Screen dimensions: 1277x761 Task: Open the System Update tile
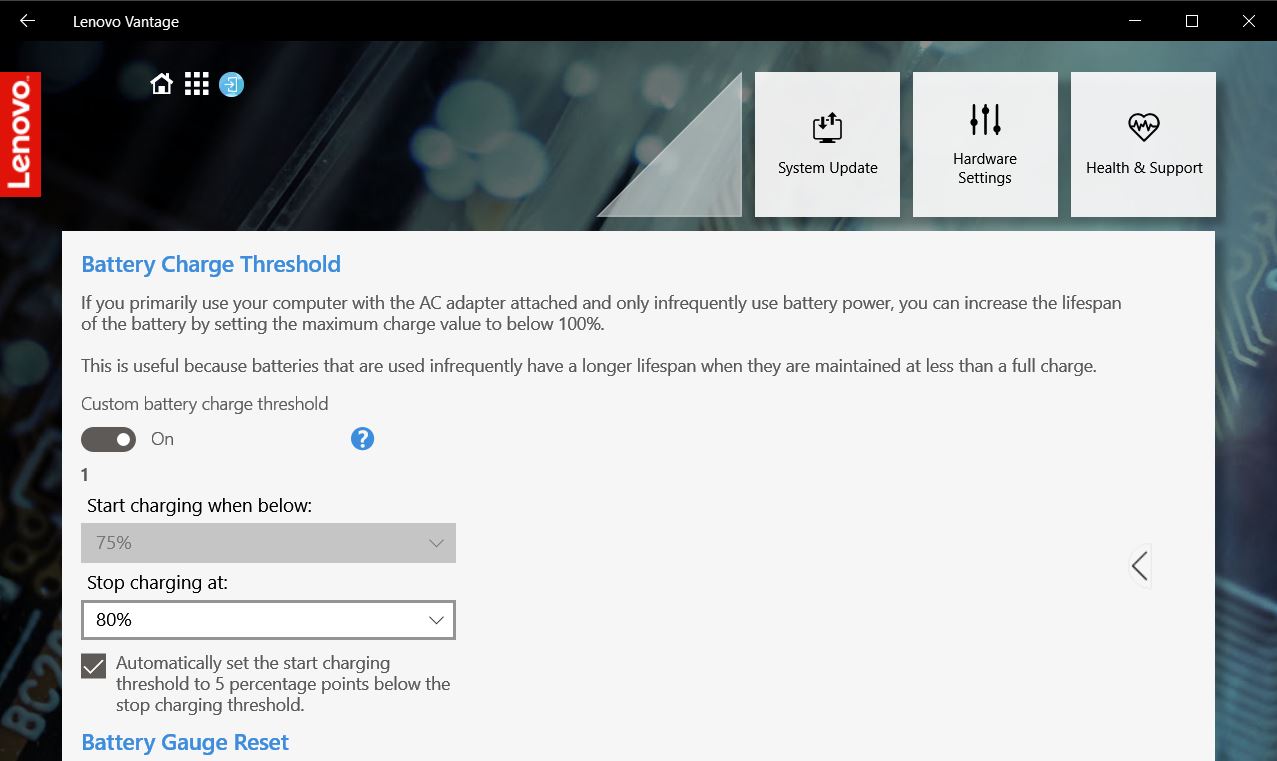(x=827, y=144)
